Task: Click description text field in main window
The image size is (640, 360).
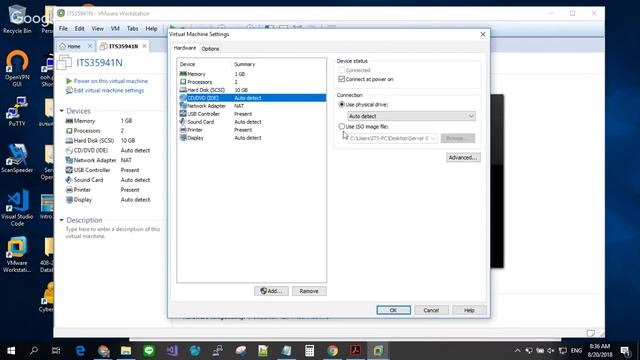Action: coord(113,233)
